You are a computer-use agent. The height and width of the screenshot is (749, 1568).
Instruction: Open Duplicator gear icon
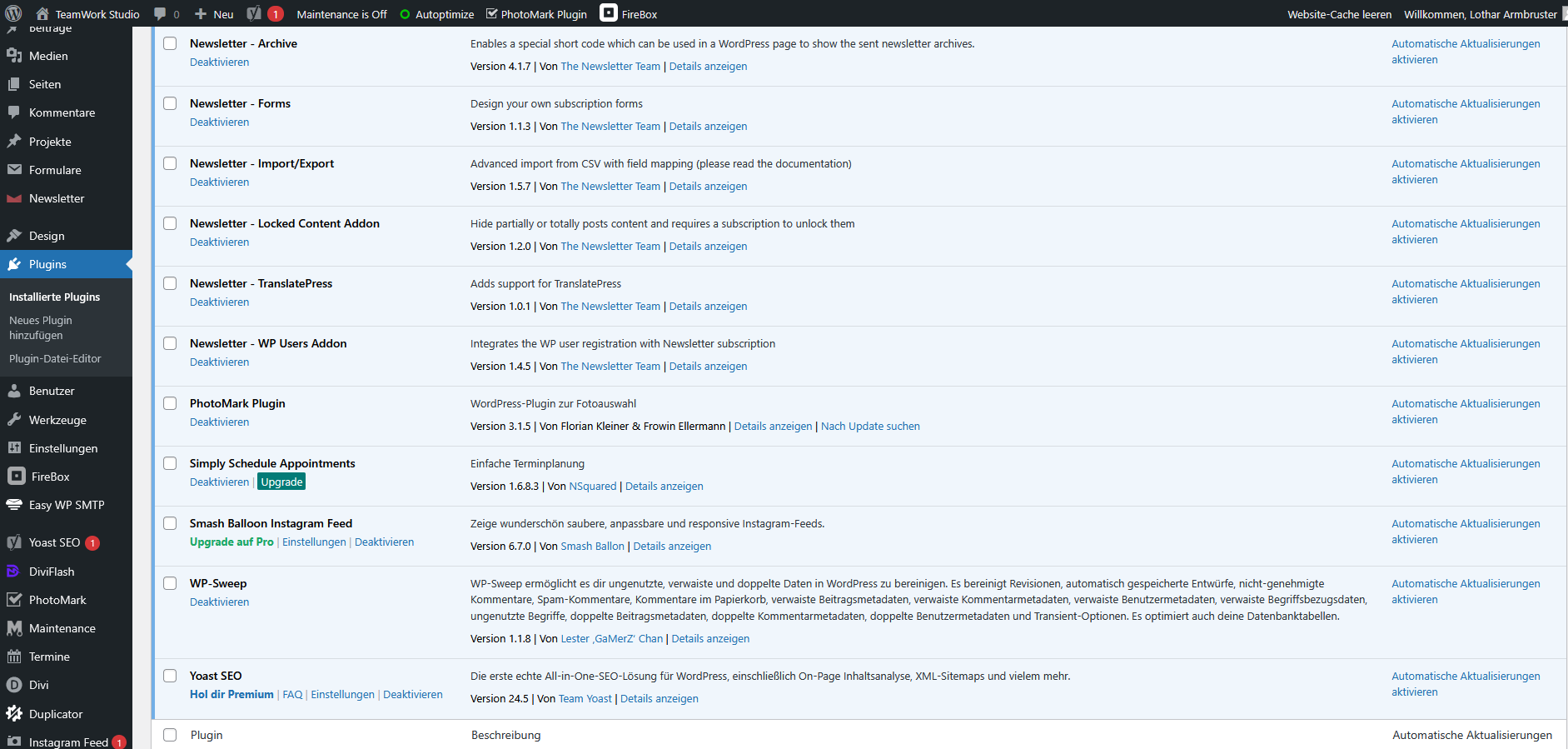[14, 714]
